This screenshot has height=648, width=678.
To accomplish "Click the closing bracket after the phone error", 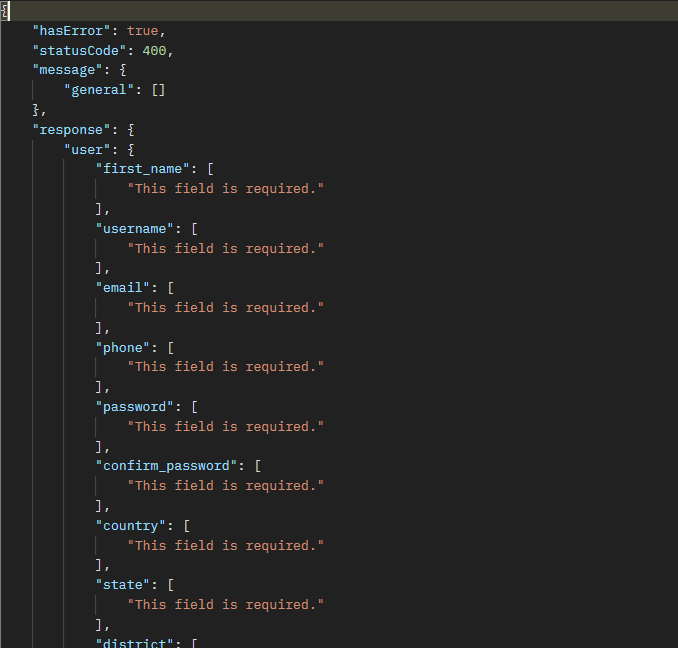I will point(99,386).
